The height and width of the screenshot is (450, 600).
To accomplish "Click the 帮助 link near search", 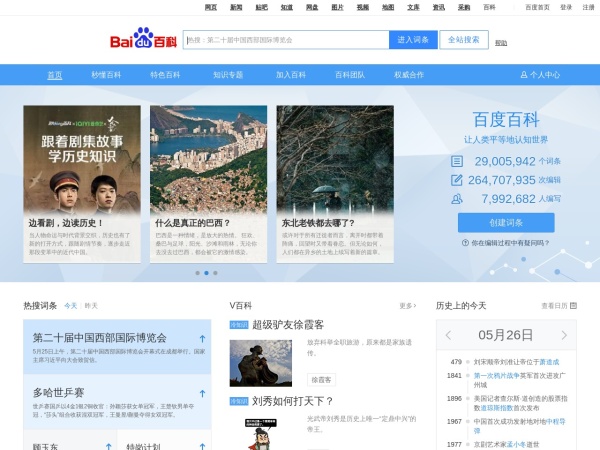I will pyautogui.click(x=501, y=43).
